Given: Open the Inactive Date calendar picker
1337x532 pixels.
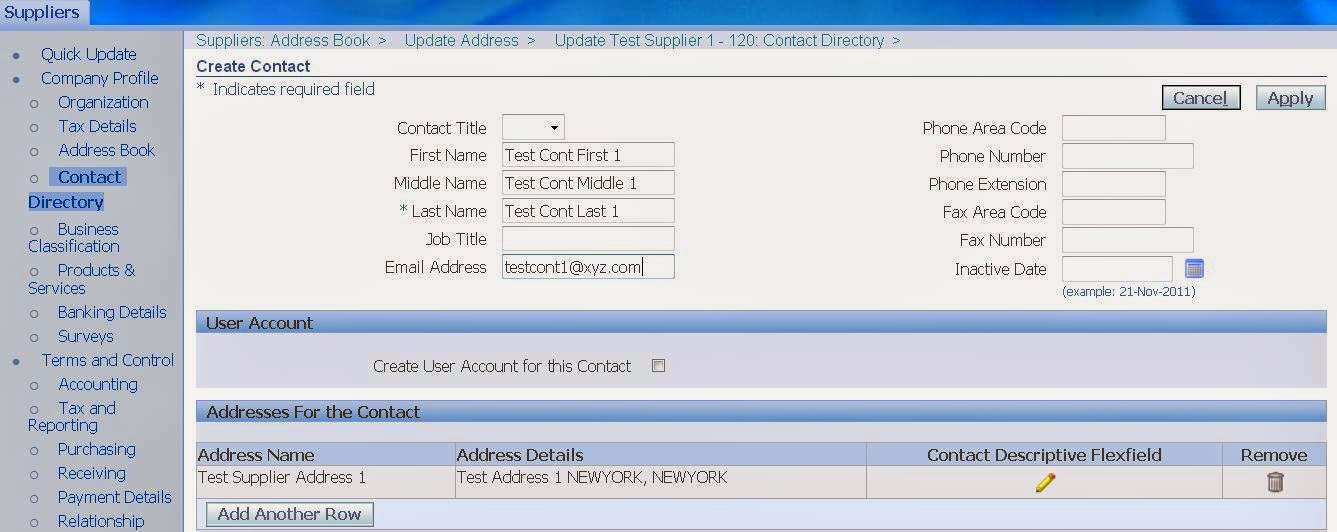Looking at the screenshot, I should pyautogui.click(x=1194, y=269).
